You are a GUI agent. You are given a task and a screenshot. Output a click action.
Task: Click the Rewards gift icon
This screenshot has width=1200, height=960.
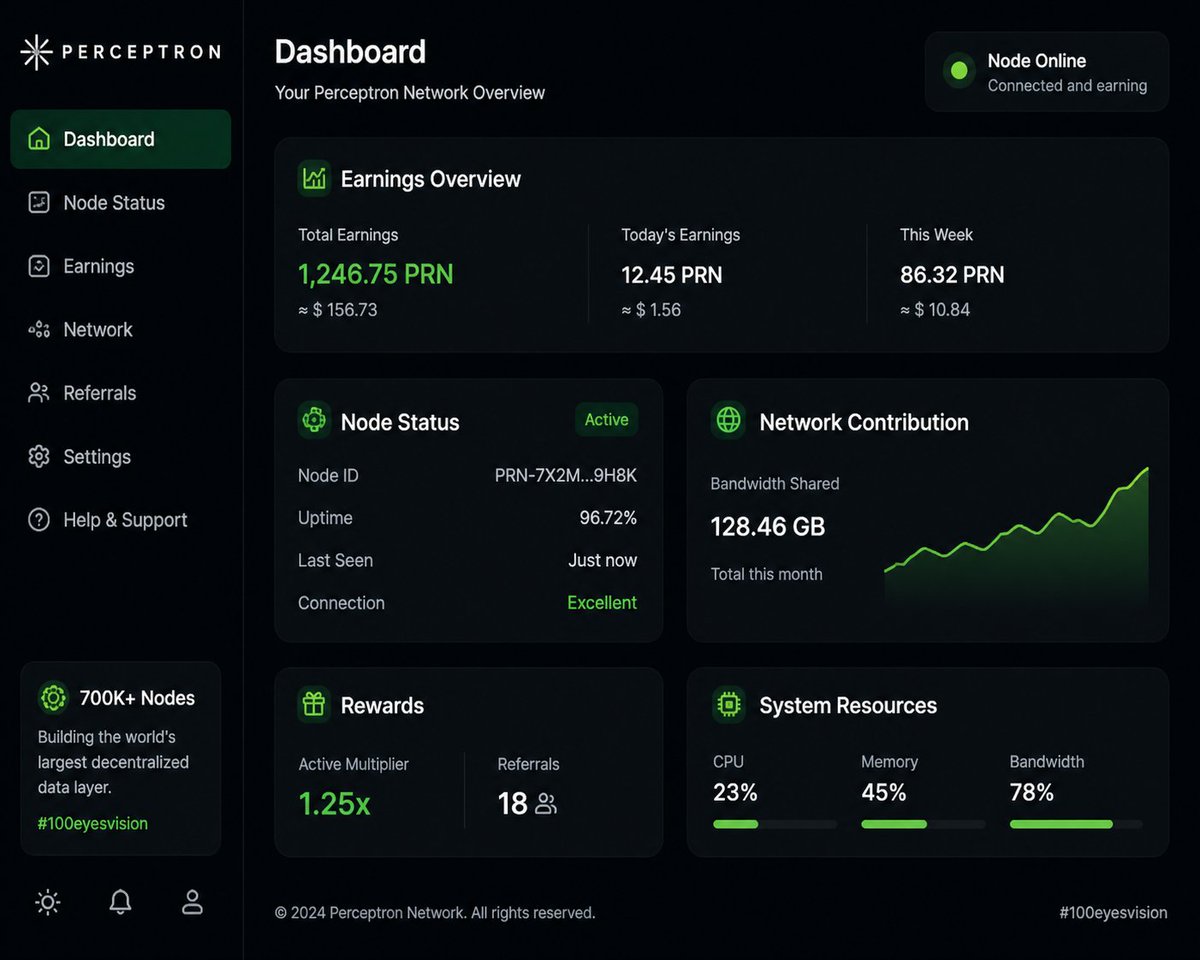tap(314, 705)
